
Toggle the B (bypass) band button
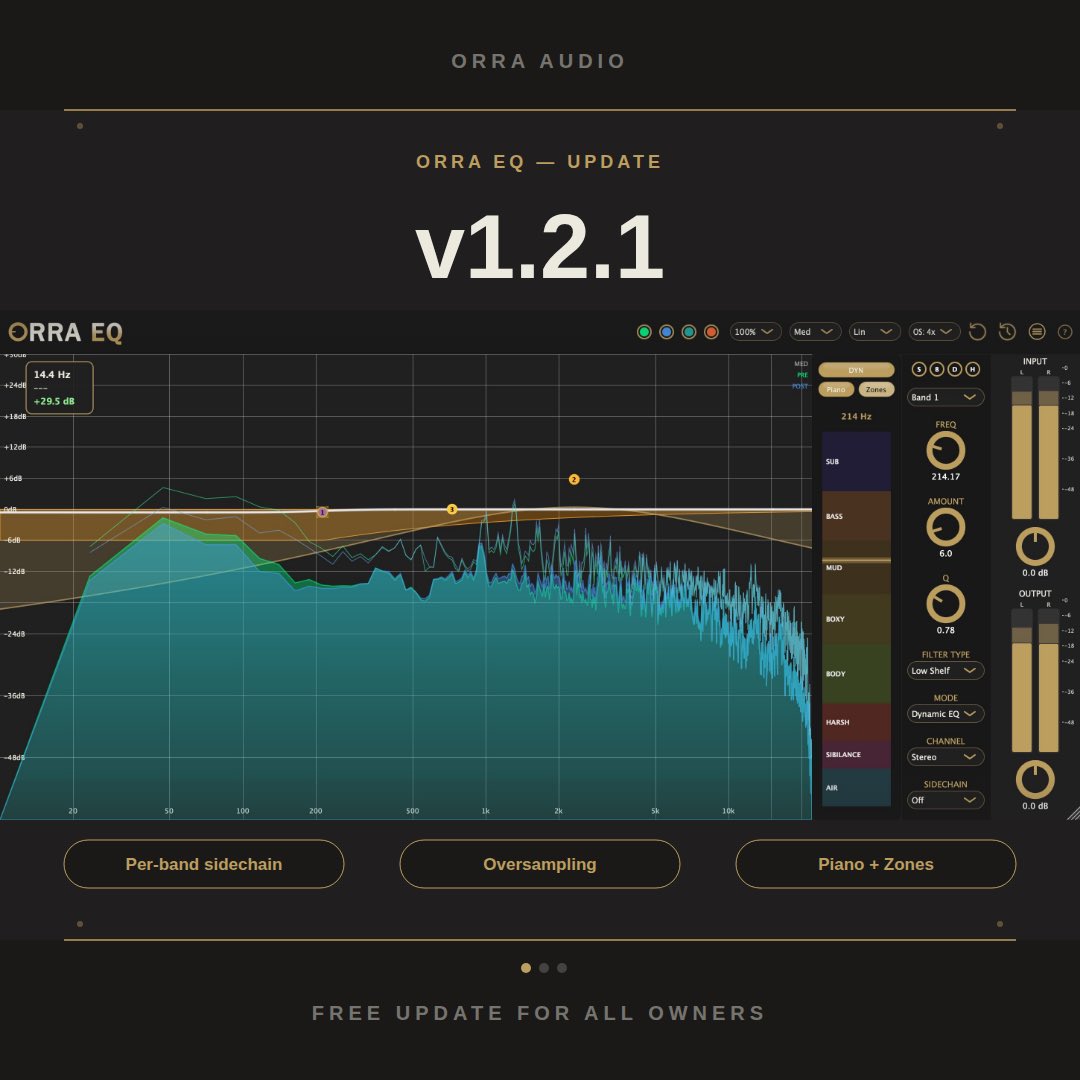tap(937, 369)
